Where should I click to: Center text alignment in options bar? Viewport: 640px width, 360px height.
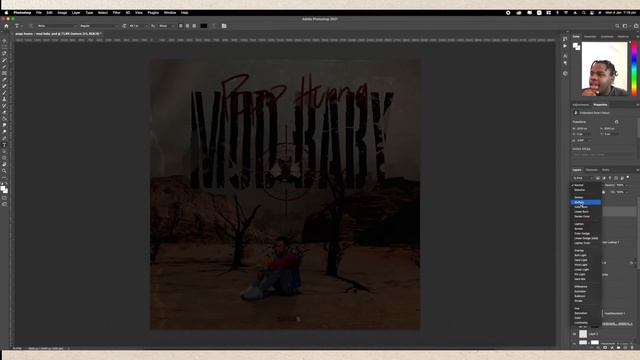click(187, 26)
